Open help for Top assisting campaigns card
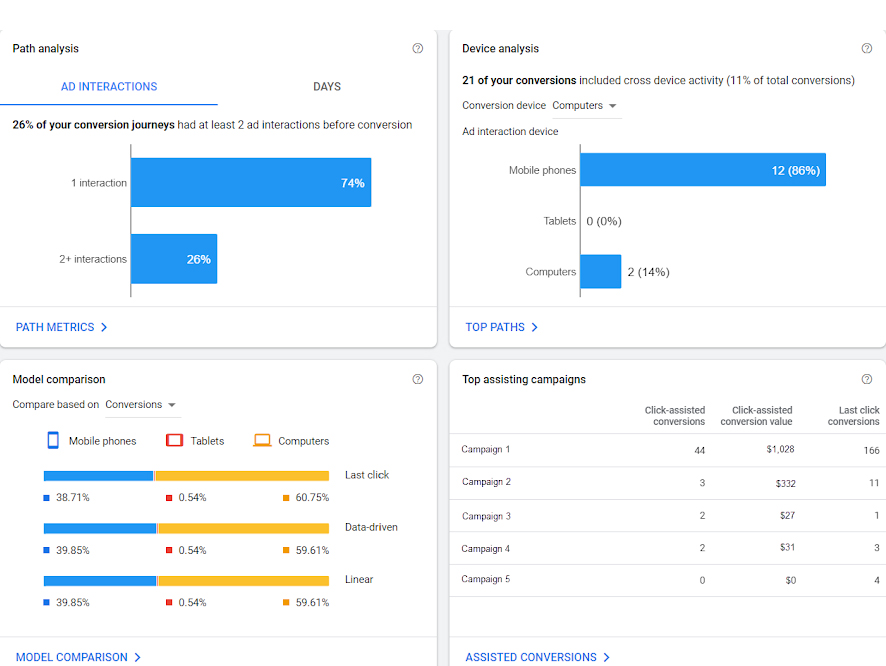This screenshot has width=886, height=666. point(866,379)
